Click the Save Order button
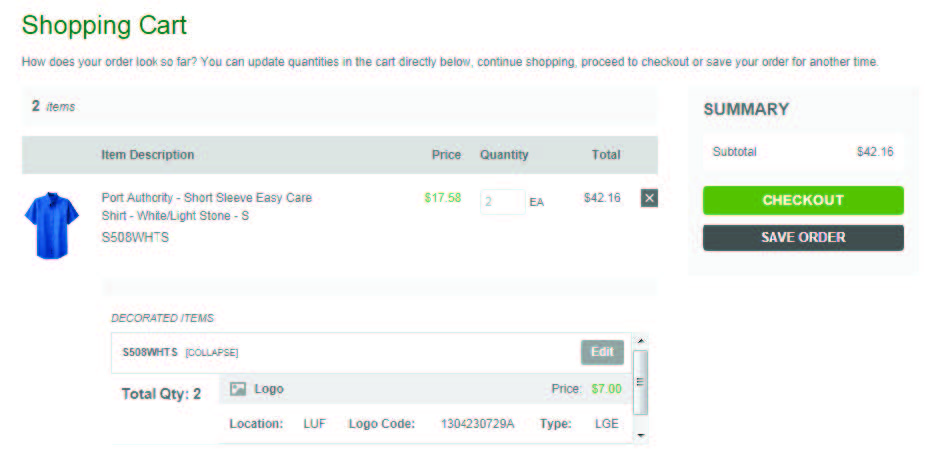 (x=803, y=238)
